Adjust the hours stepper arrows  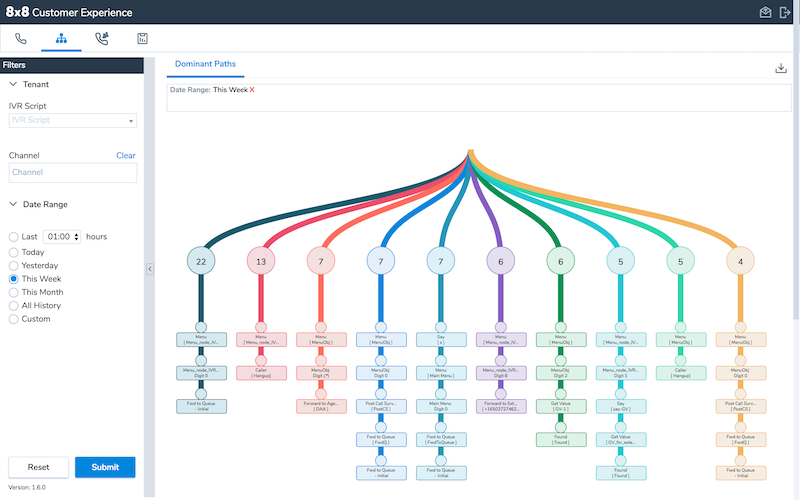(x=77, y=237)
